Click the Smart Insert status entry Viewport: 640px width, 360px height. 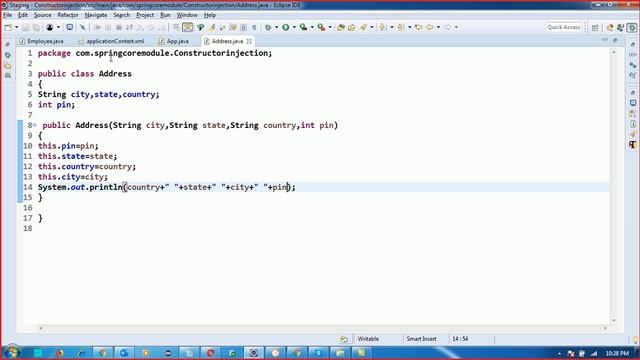(x=421, y=339)
